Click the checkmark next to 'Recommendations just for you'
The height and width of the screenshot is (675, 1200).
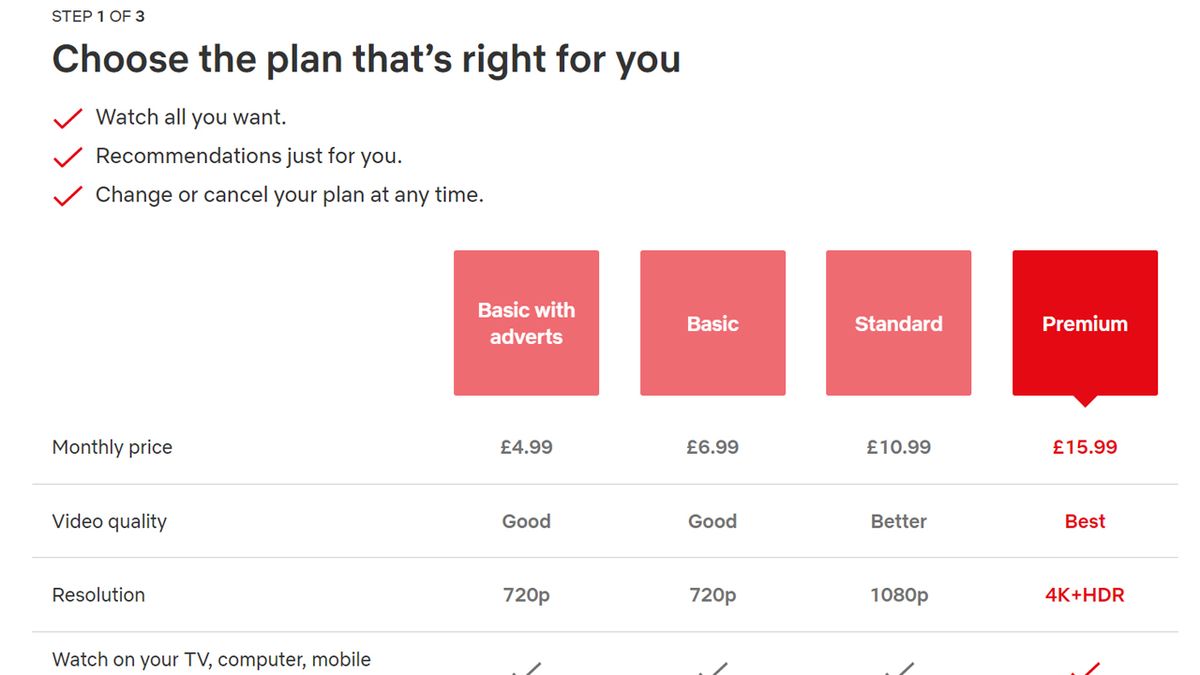pos(66,156)
